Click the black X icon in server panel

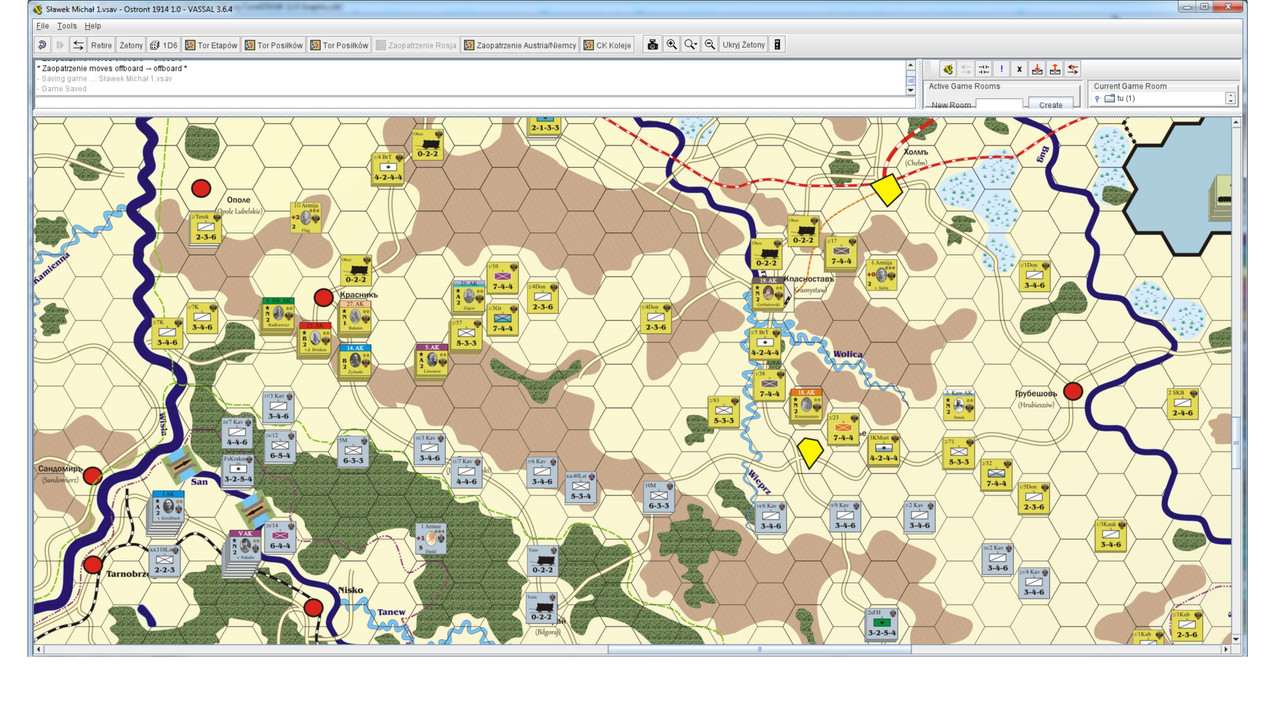point(1020,69)
